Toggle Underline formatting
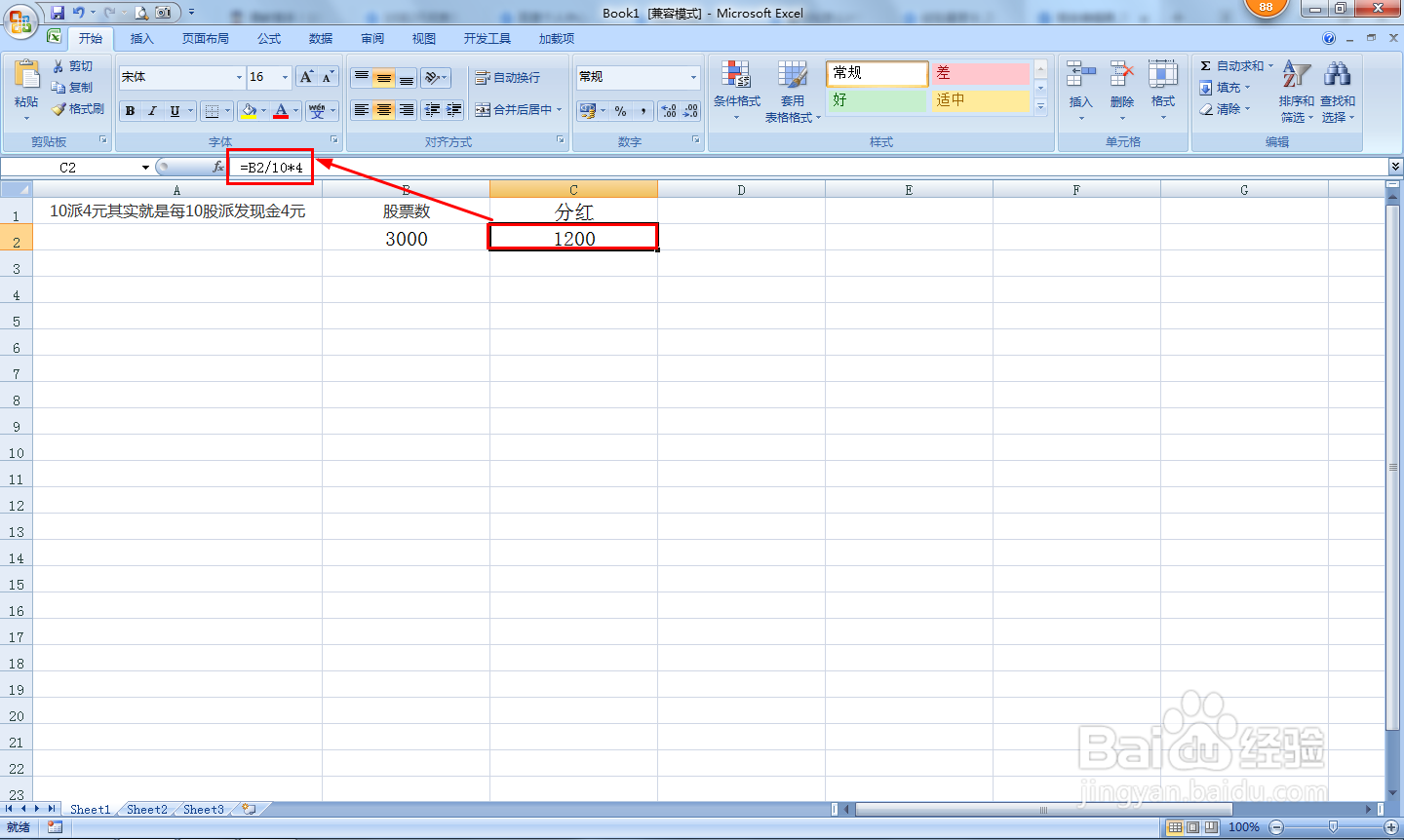 175,111
